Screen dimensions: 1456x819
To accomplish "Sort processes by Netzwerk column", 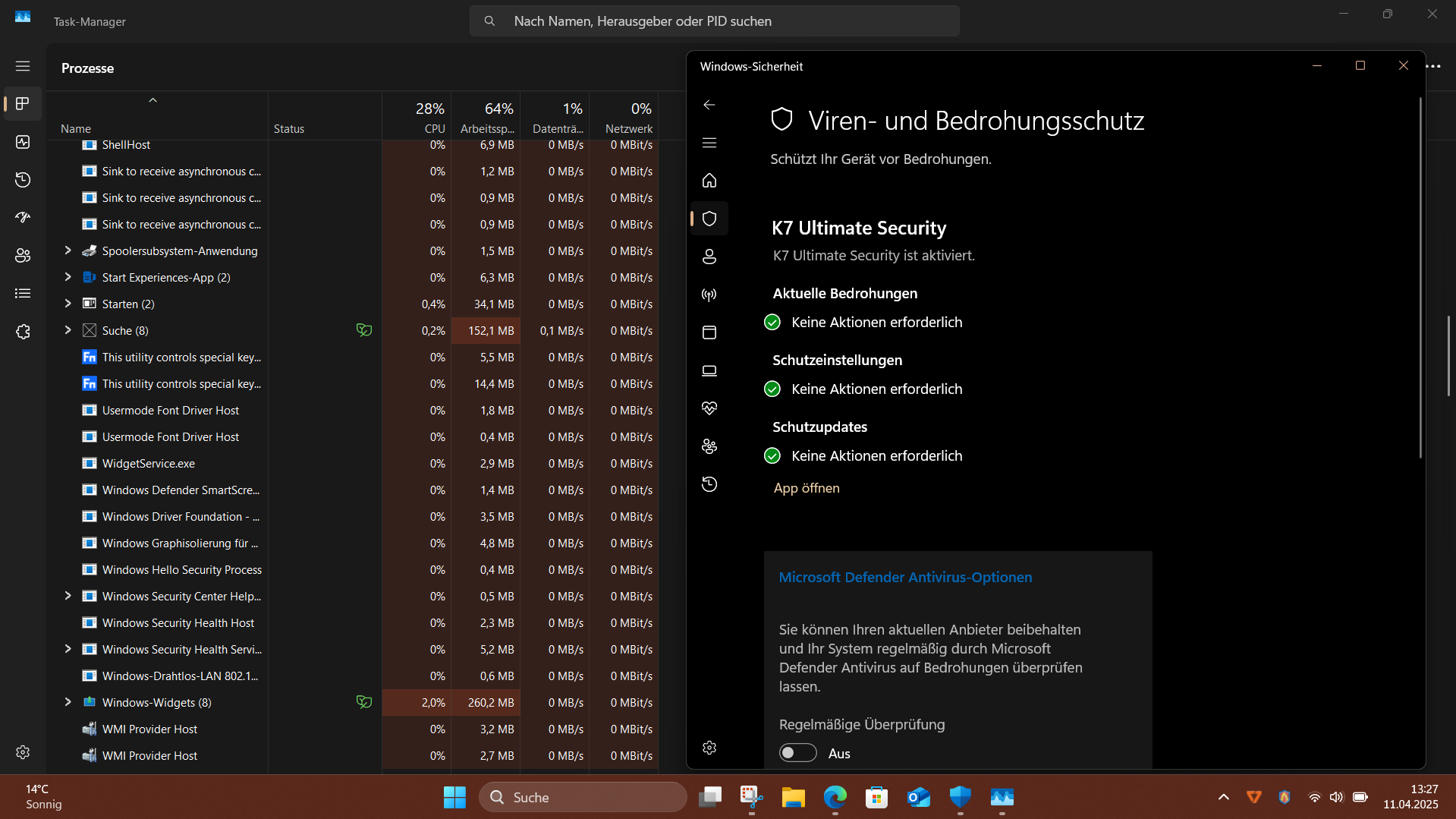I will [x=624, y=115].
